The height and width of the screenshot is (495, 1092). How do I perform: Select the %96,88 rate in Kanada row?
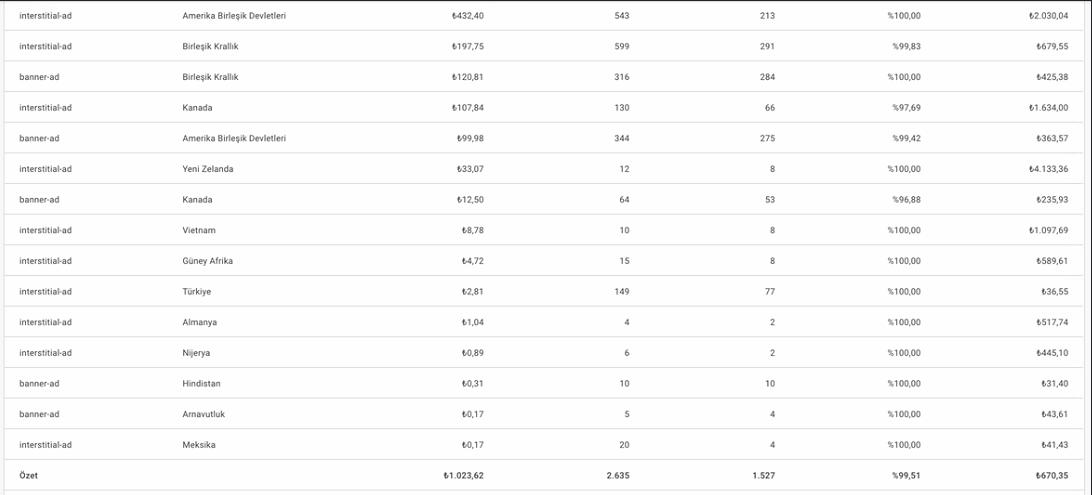907,200
